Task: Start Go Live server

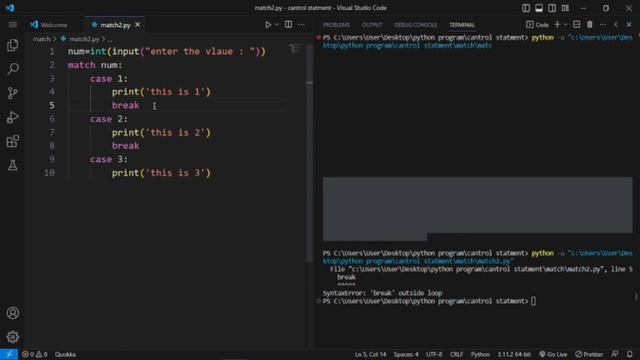Action: point(553,354)
